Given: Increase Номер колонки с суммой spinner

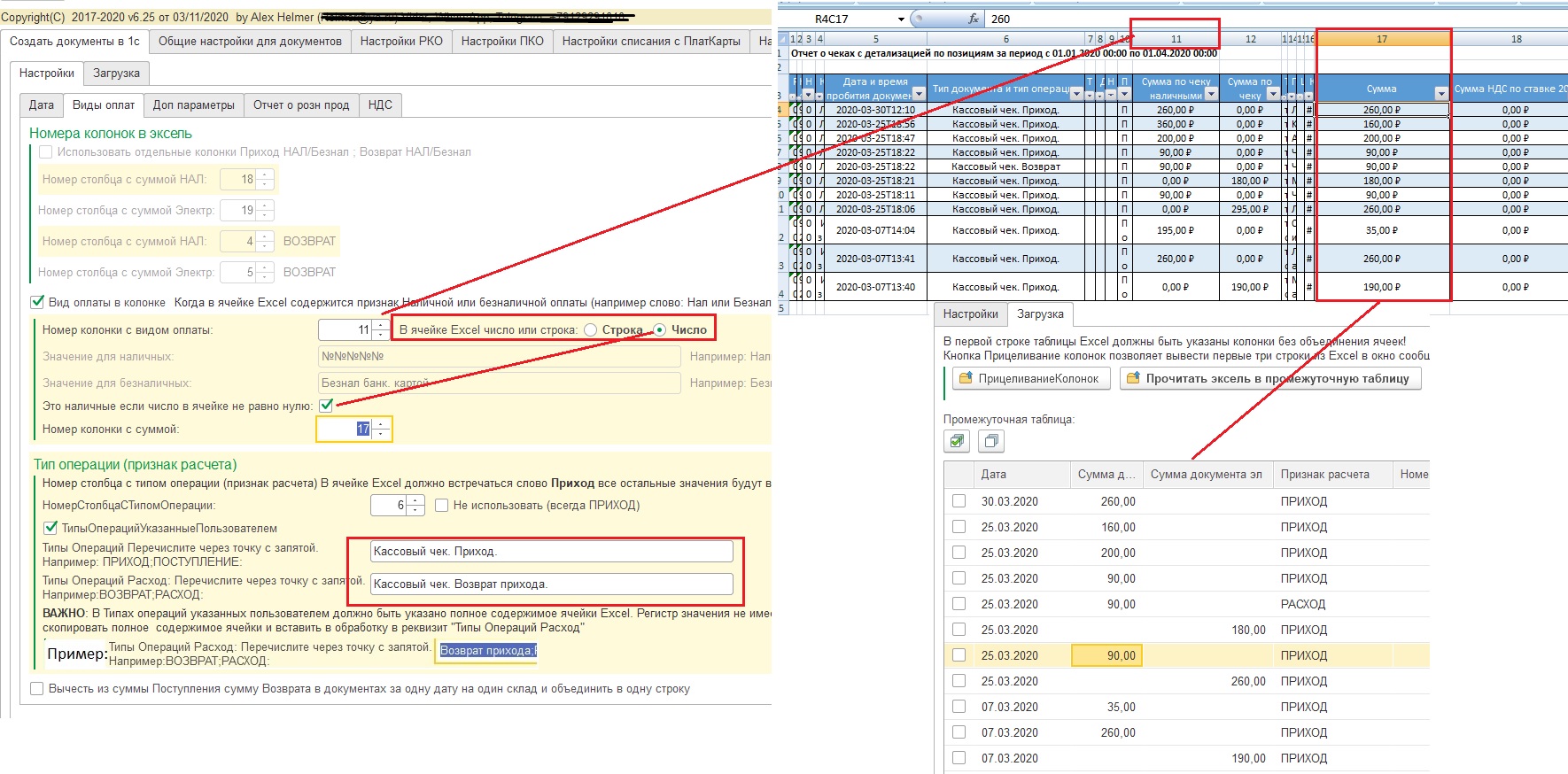Looking at the screenshot, I should tap(381, 424).
